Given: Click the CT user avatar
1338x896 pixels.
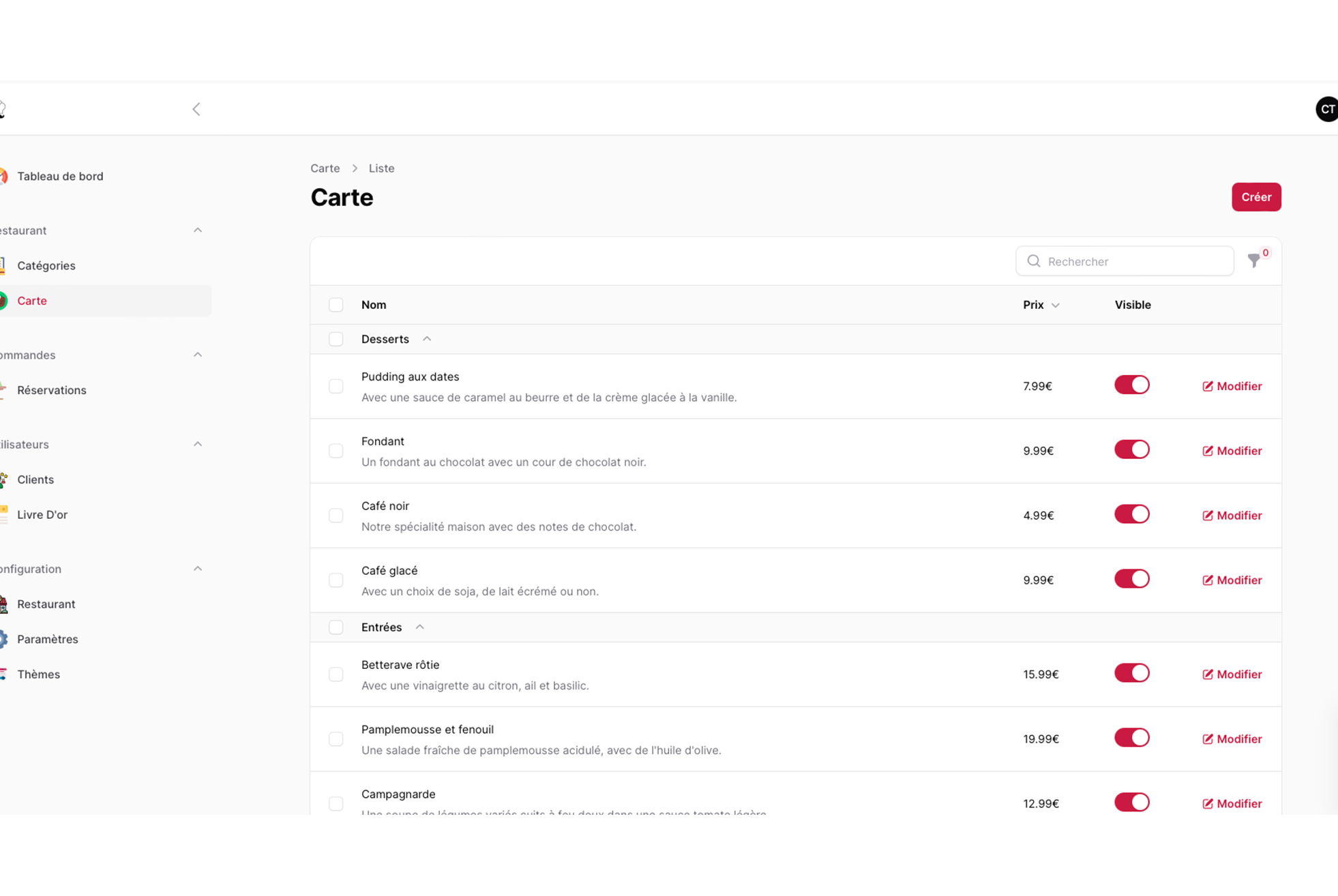Looking at the screenshot, I should pos(1327,109).
